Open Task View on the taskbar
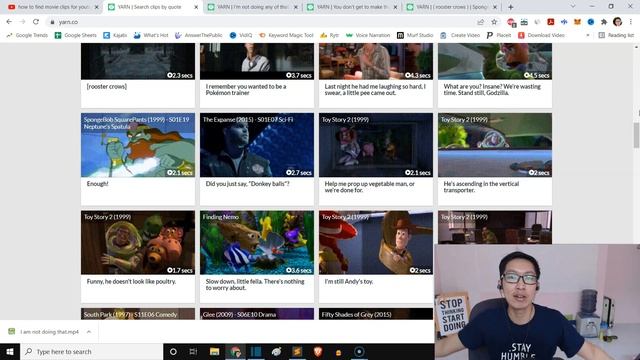 (x=193, y=351)
